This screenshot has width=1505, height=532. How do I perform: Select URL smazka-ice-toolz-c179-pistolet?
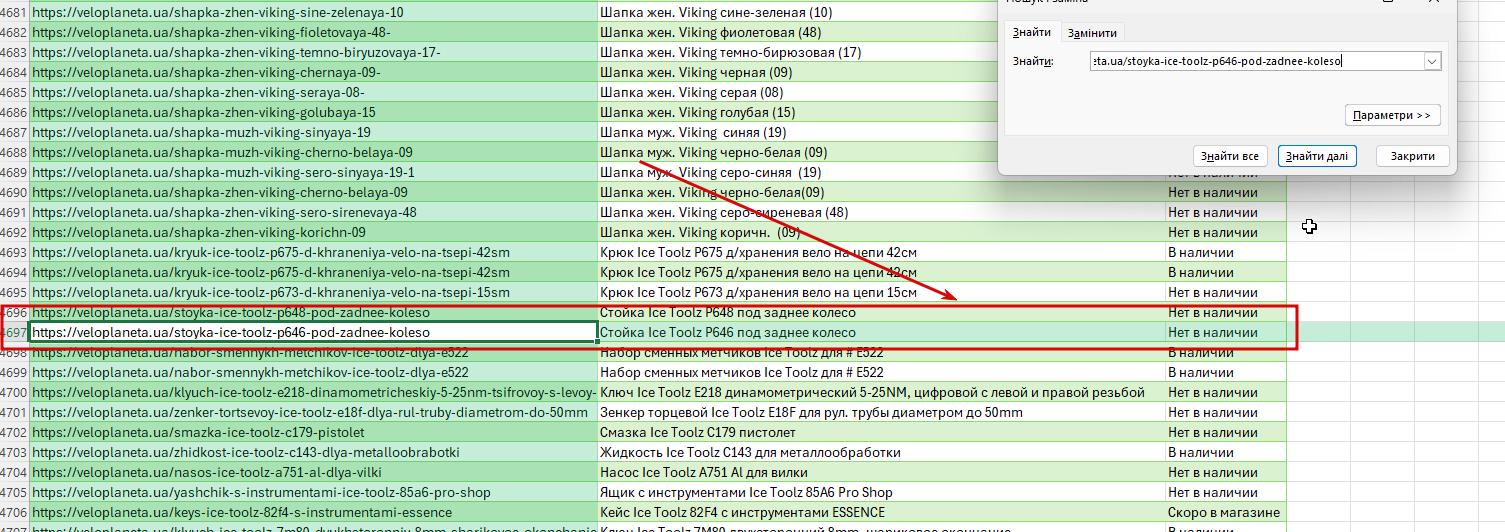click(313, 432)
